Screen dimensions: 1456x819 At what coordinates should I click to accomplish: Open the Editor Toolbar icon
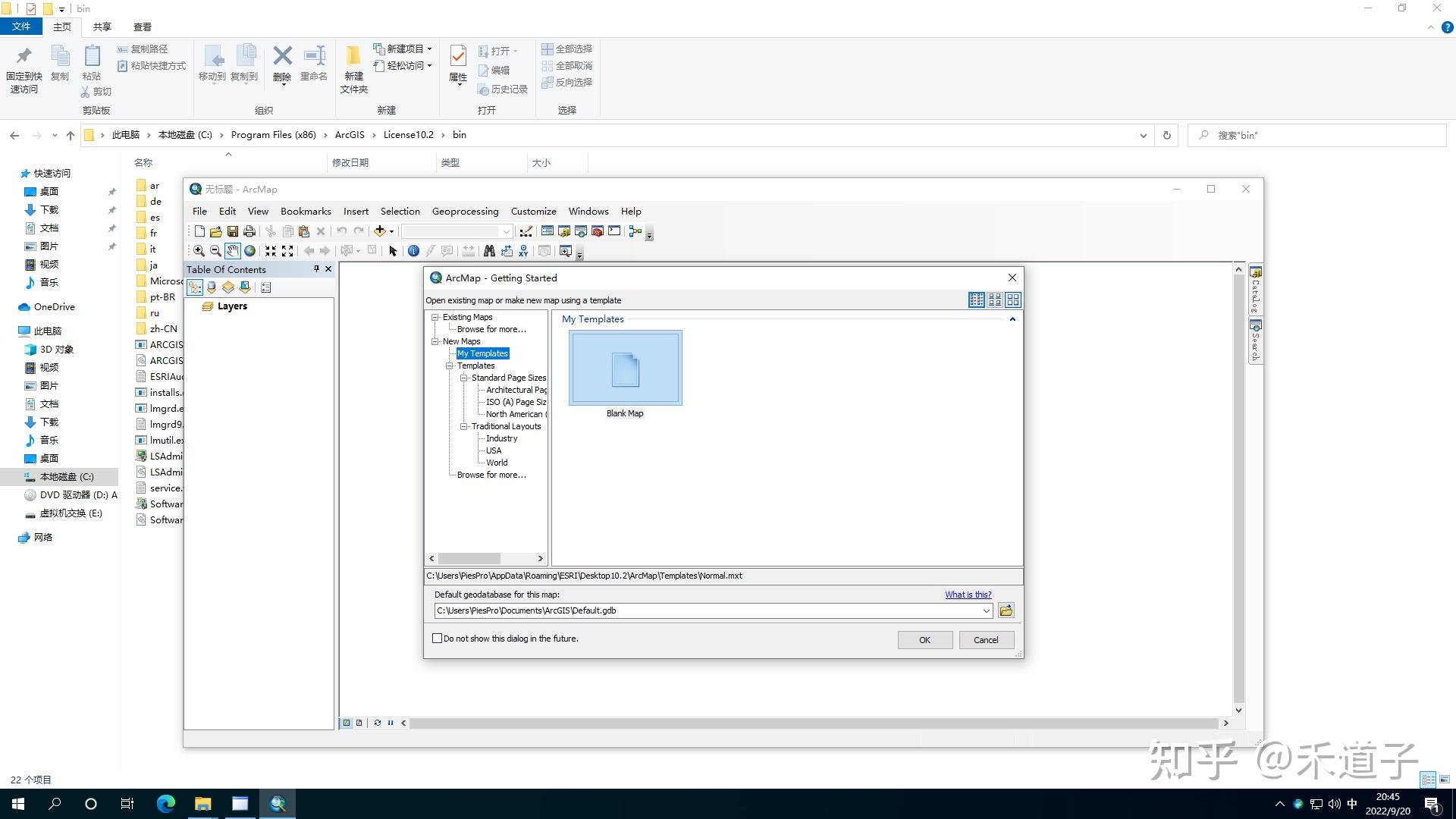pos(526,231)
